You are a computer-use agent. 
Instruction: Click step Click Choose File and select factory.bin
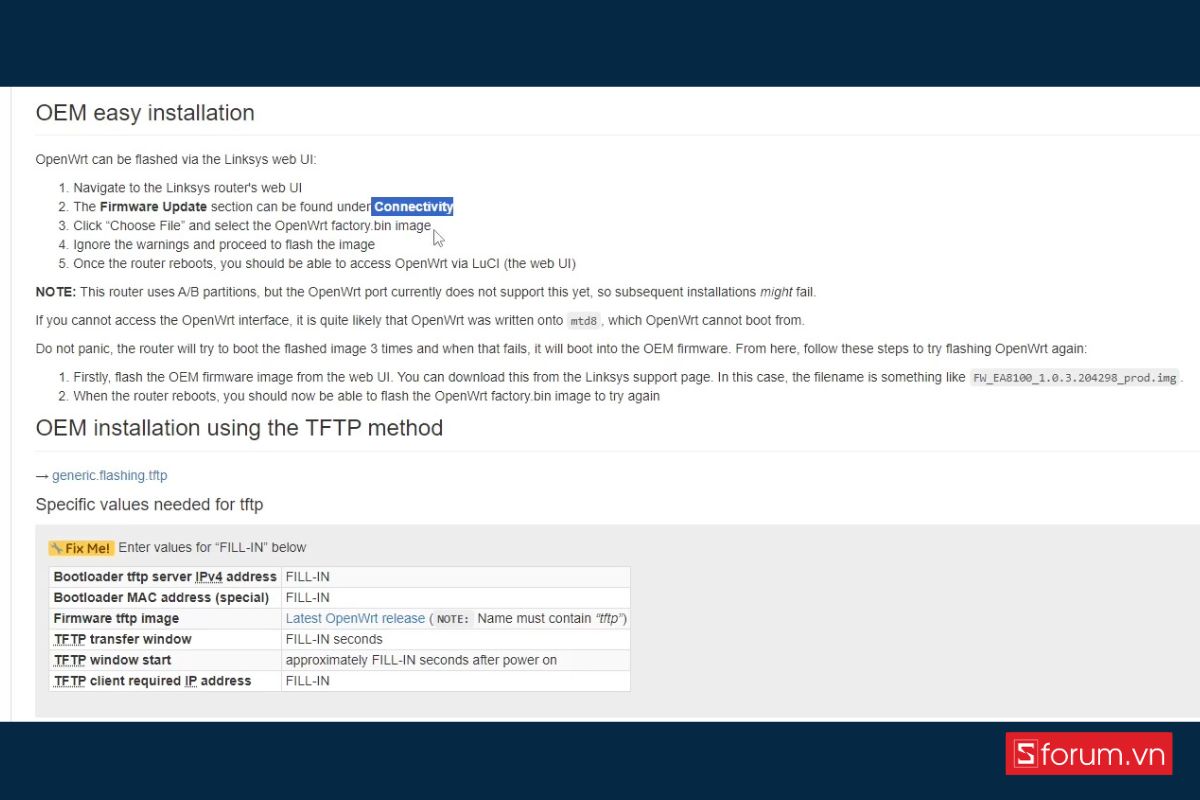[x=252, y=226]
